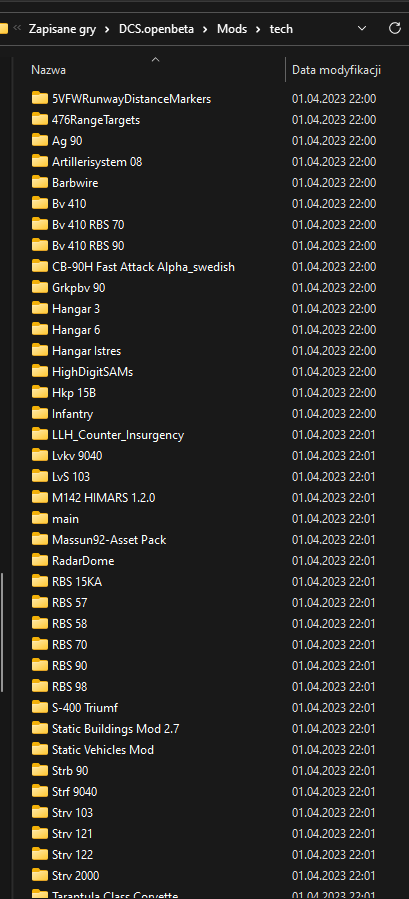Sort by Data modyfikacji column header
409x899 pixels.
(336, 70)
